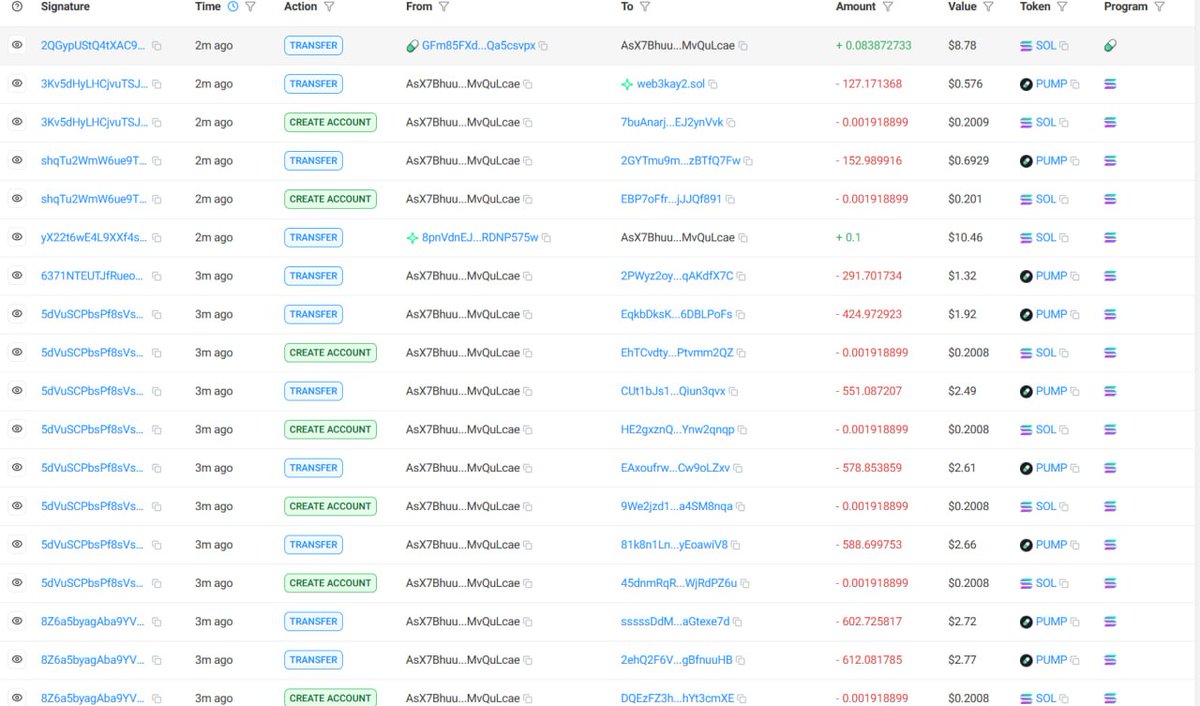This screenshot has width=1200, height=706.
Task: Copy signature 2QGypUStQ4tXAC9 using its copy icon
Action: pyautogui.click(x=157, y=46)
